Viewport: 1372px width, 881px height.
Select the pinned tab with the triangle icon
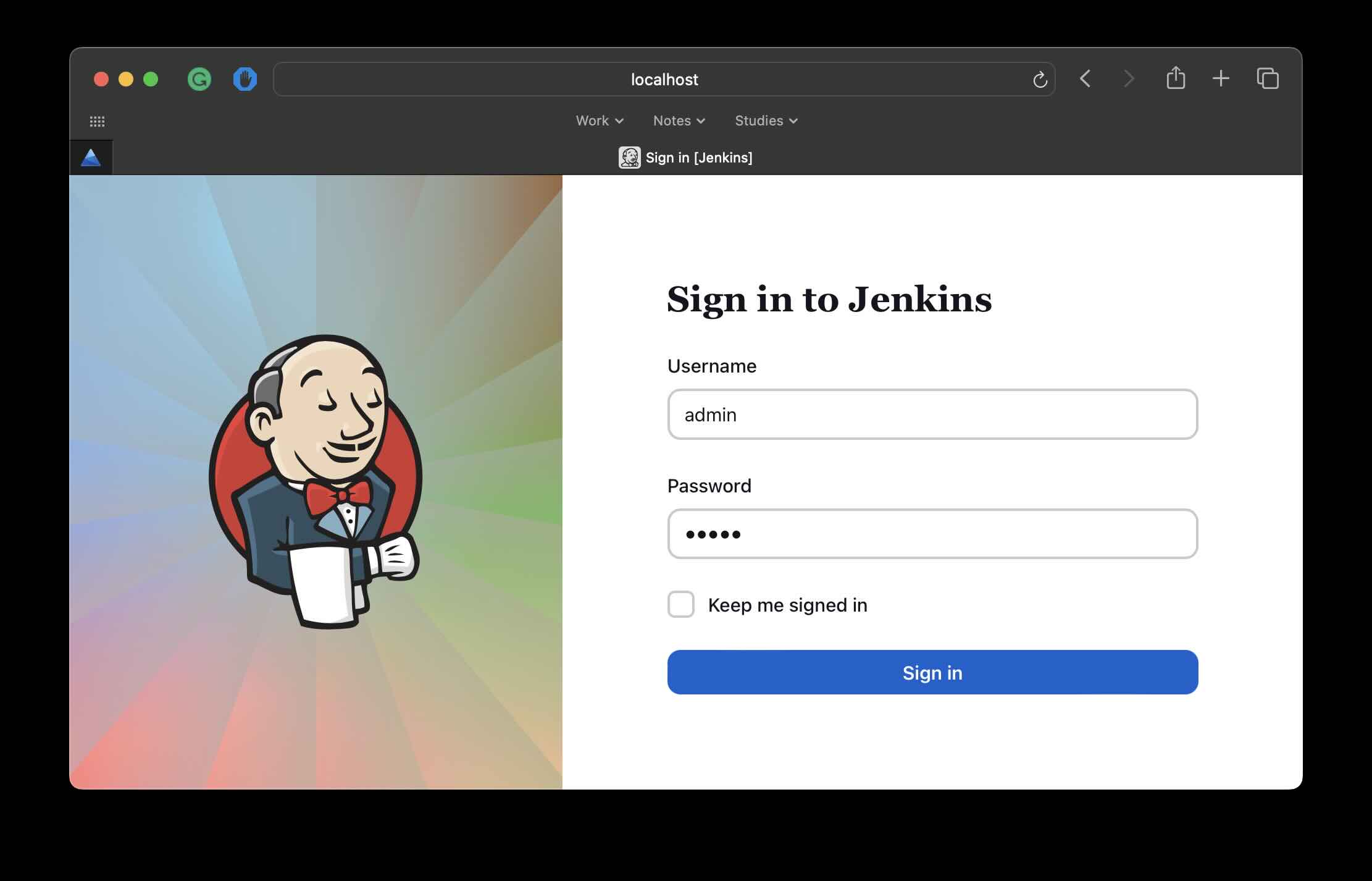91,157
